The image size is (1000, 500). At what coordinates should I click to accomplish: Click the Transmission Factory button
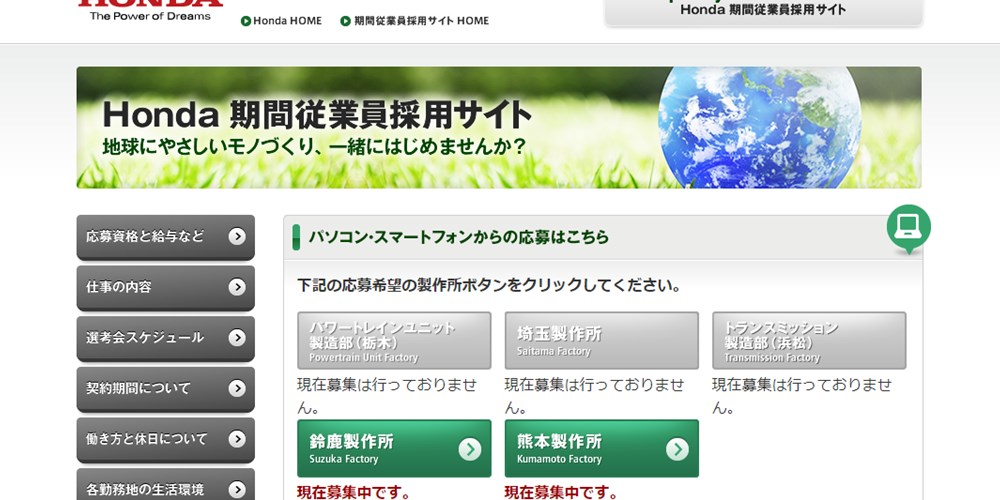(x=809, y=341)
